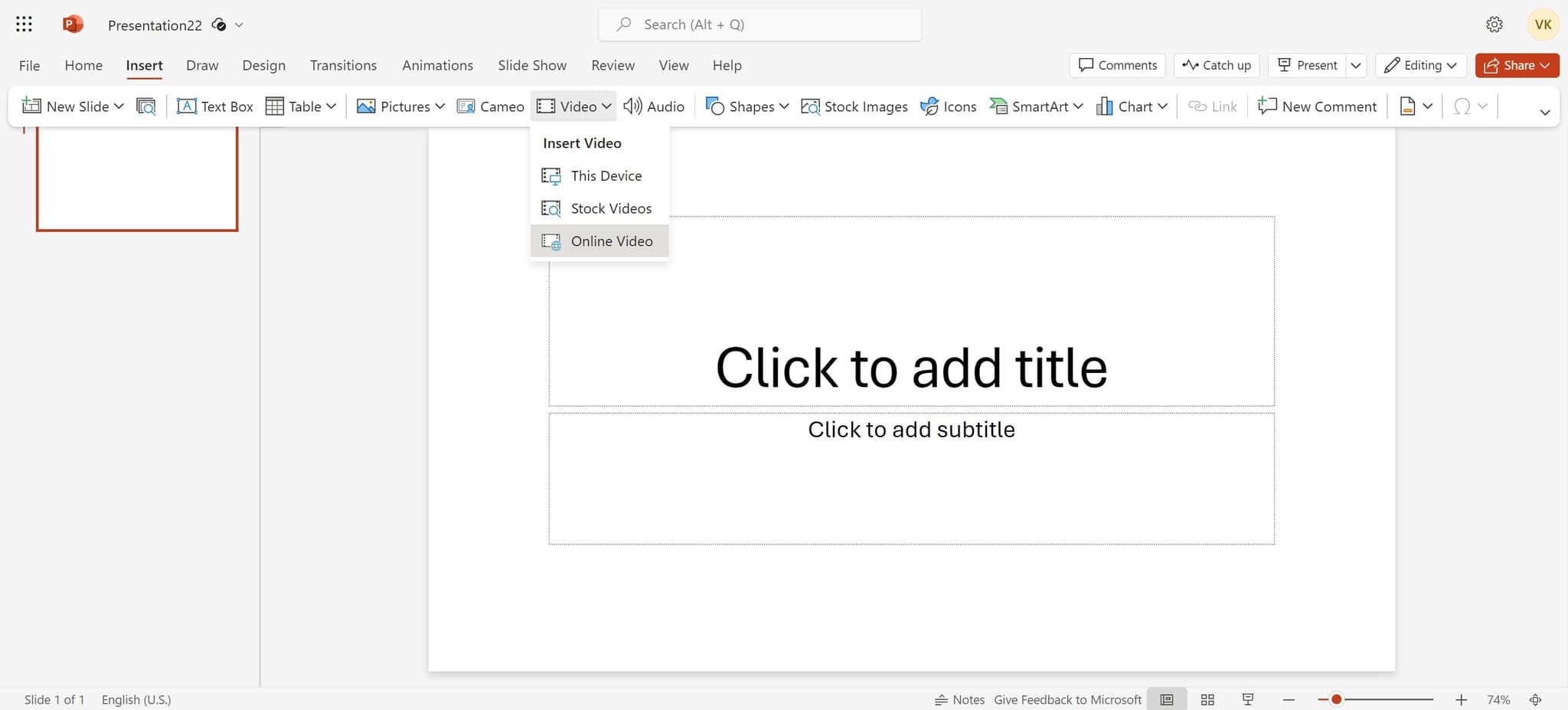Click Give Feedback to Microsoft
The image size is (1568, 710).
pos(1067,699)
